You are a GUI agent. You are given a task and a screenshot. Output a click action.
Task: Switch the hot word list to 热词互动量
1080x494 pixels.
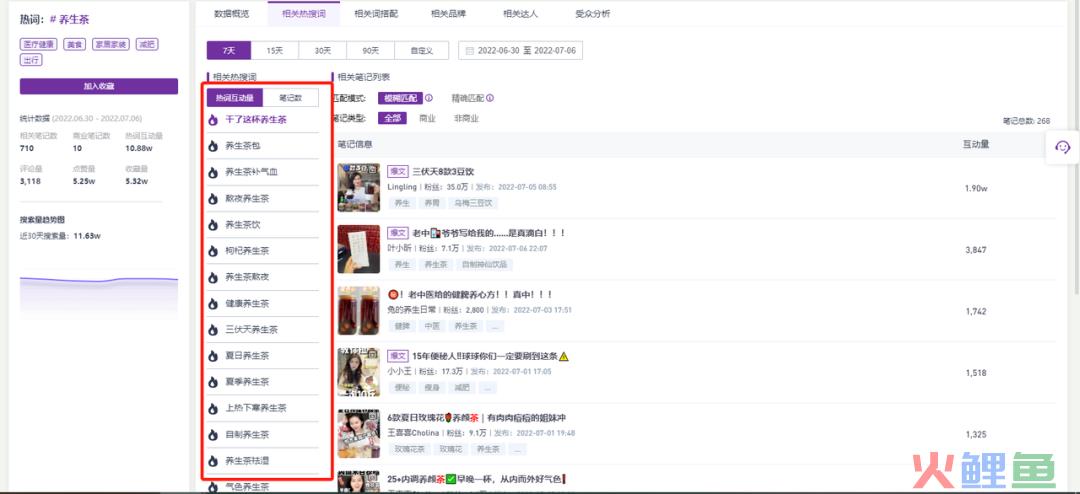click(x=234, y=98)
